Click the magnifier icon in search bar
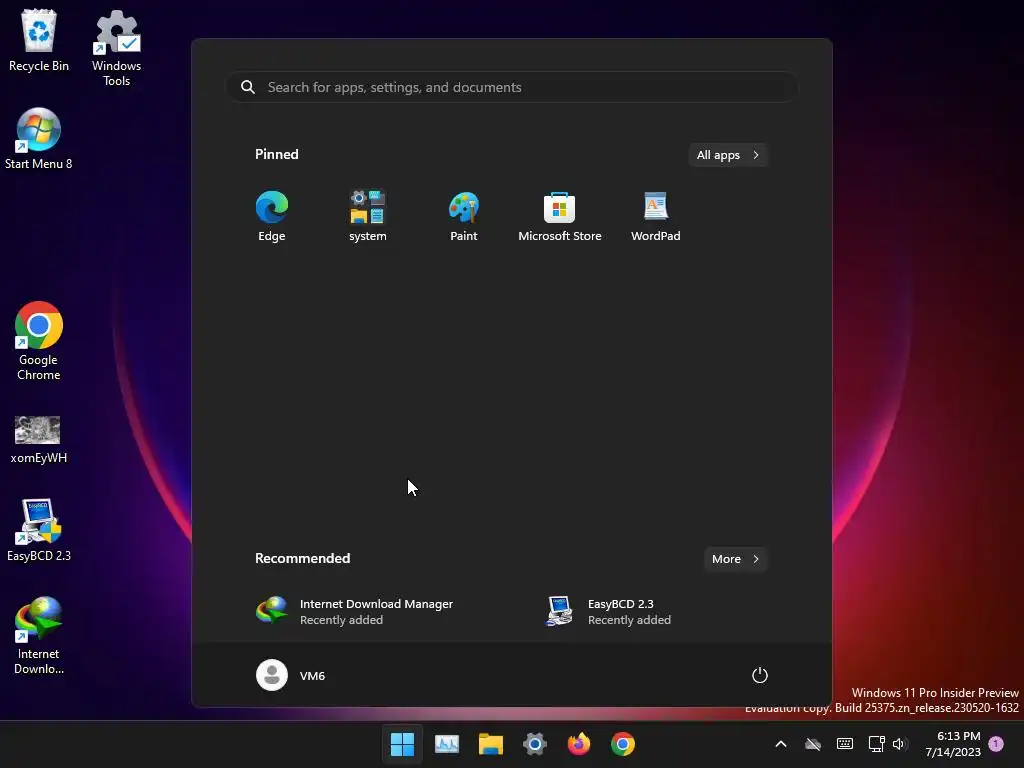Screen dimensions: 1024x768 pyautogui.click(x=248, y=88)
